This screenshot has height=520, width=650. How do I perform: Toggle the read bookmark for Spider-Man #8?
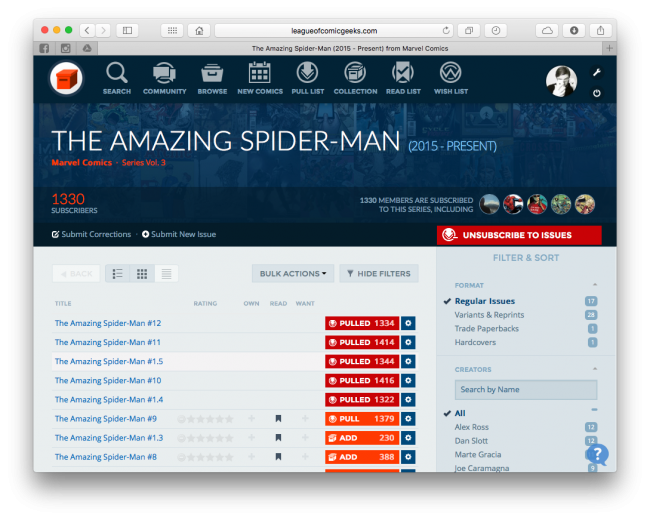pyautogui.click(x=279, y=457)
